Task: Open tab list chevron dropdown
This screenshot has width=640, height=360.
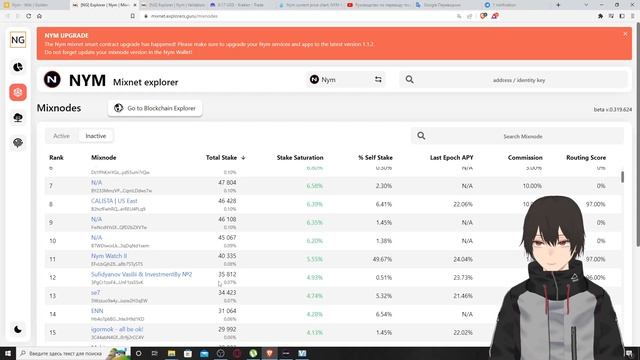Action: pyautogui.click(x=586, y=5)
